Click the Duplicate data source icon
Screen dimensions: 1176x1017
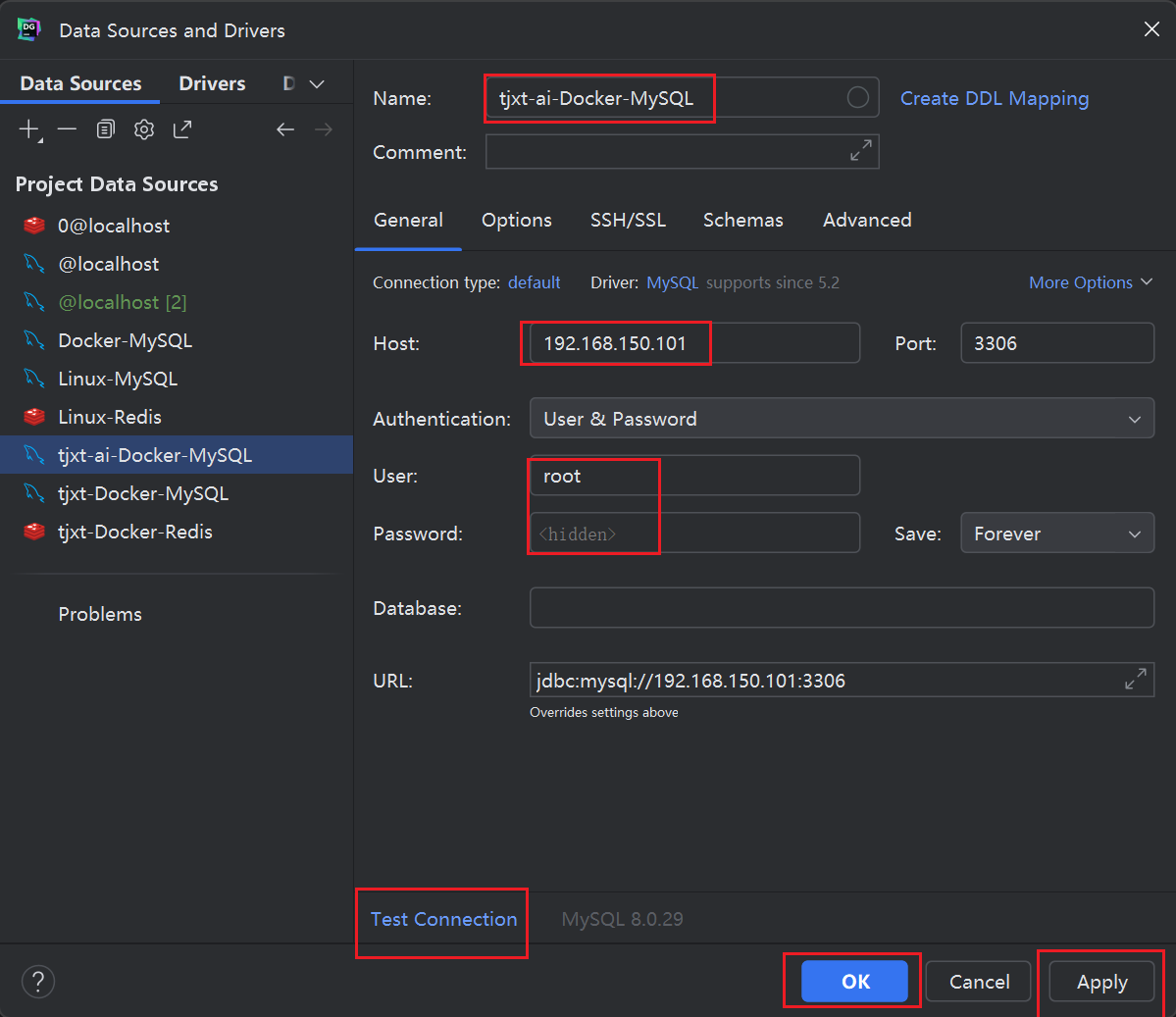coord(106,129)
